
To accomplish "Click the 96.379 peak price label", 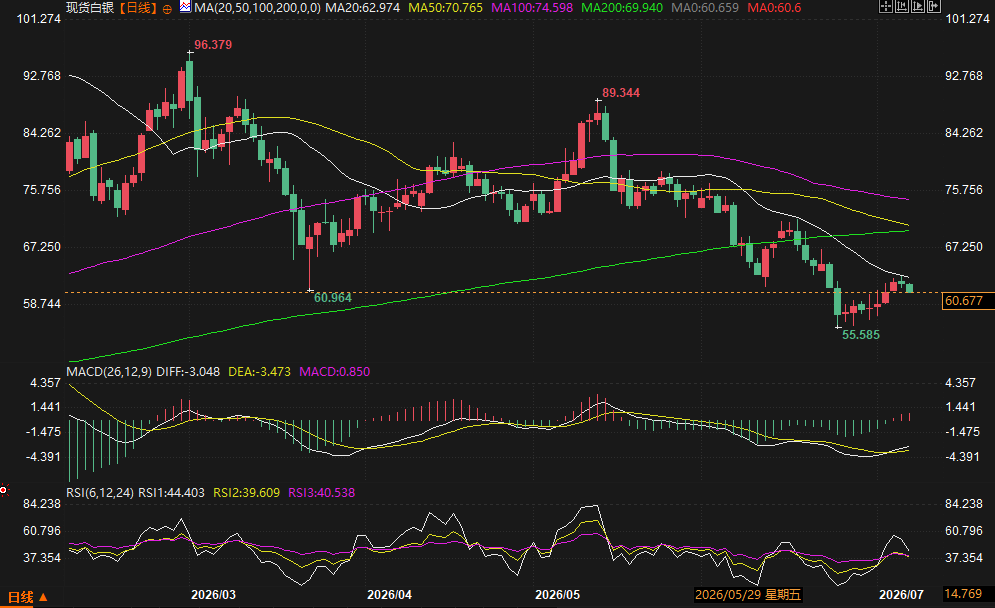I will (x=213, y=44).
